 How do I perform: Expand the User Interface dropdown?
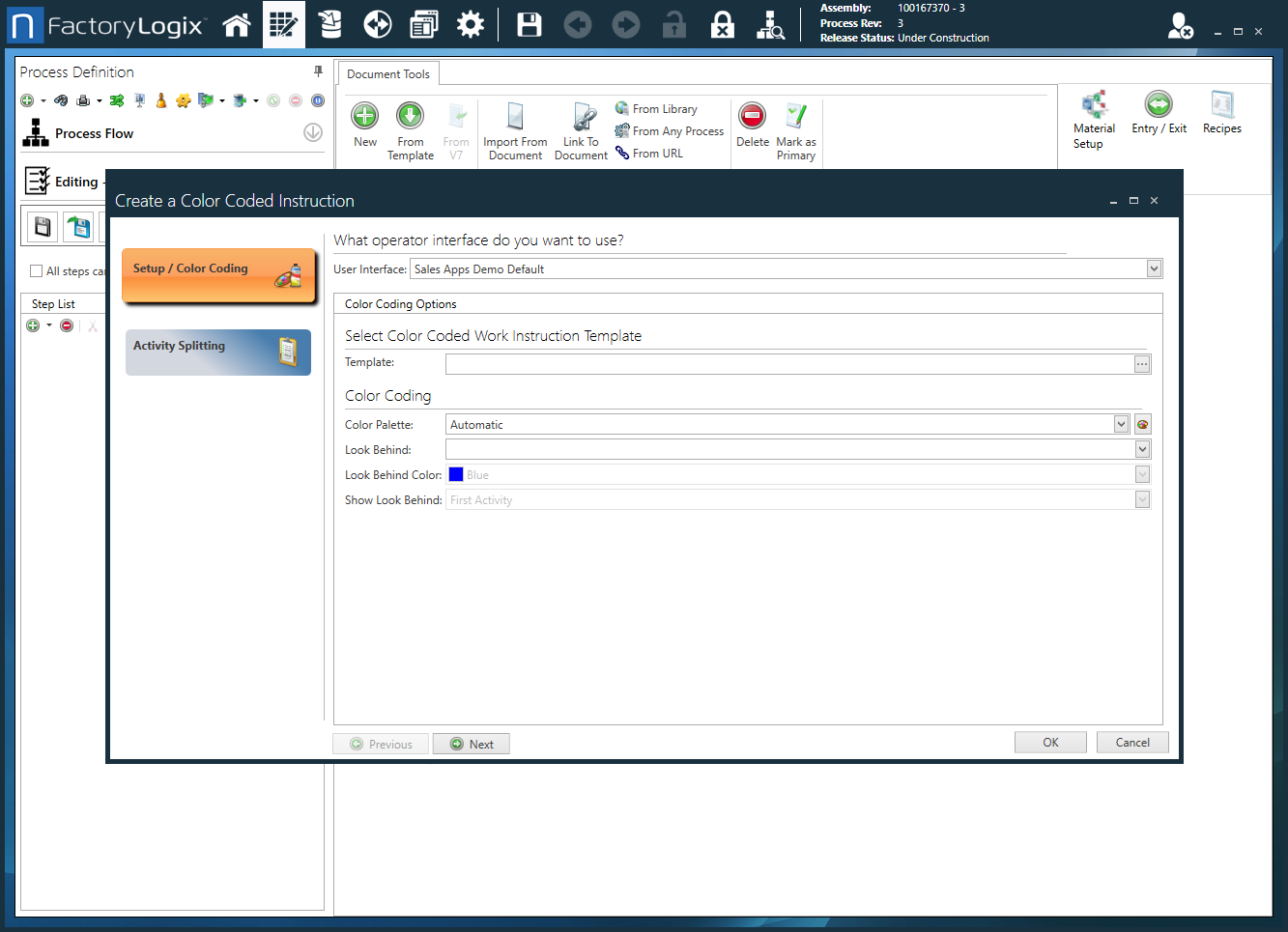click(1154, 268)
